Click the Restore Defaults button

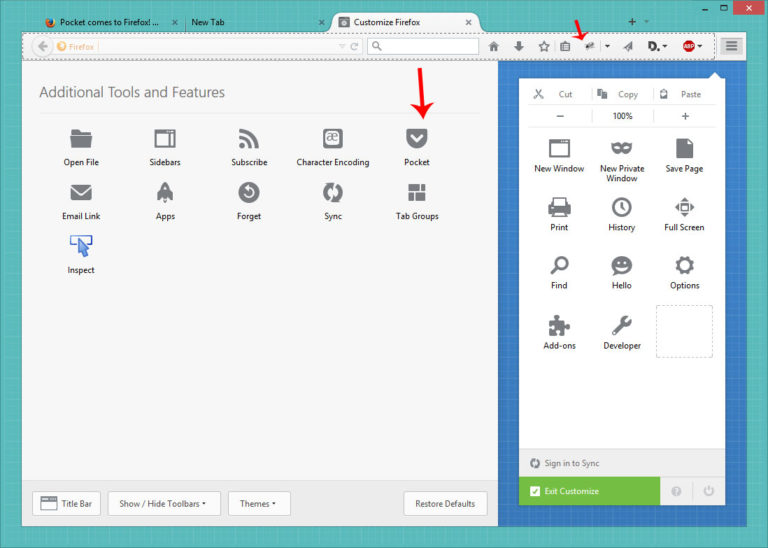445,503
